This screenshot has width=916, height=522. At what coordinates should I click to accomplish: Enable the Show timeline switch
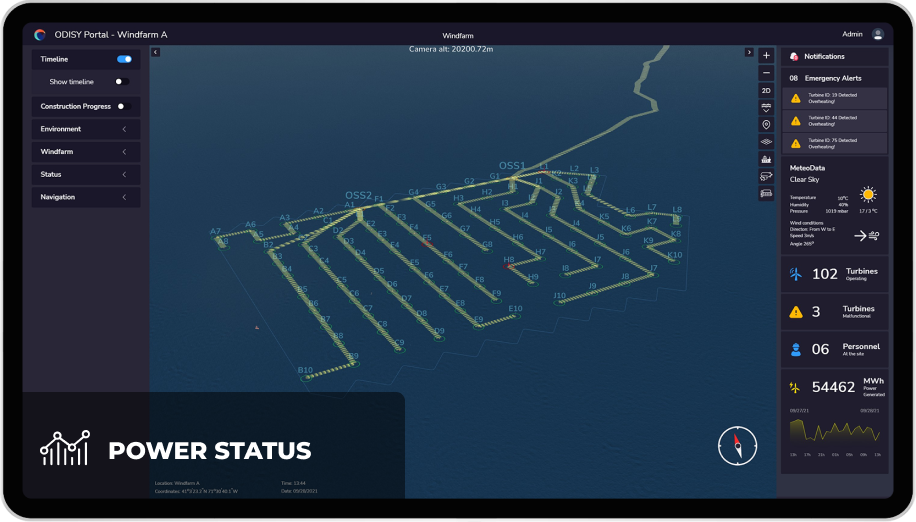(121, 82)
